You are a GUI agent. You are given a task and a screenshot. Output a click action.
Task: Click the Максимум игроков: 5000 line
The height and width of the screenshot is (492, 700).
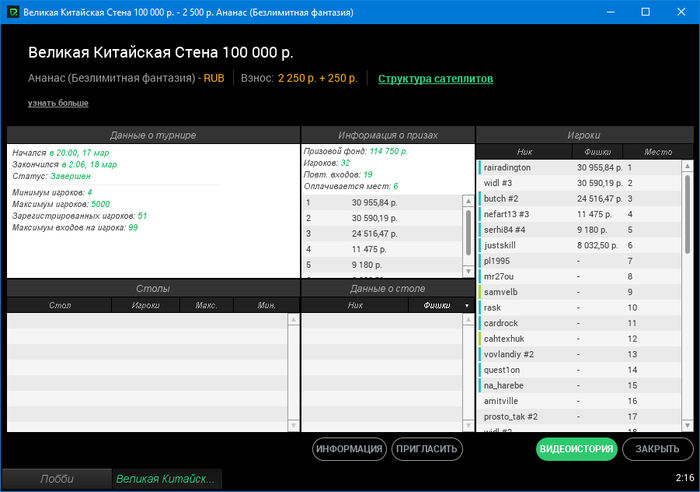[61, 204]
